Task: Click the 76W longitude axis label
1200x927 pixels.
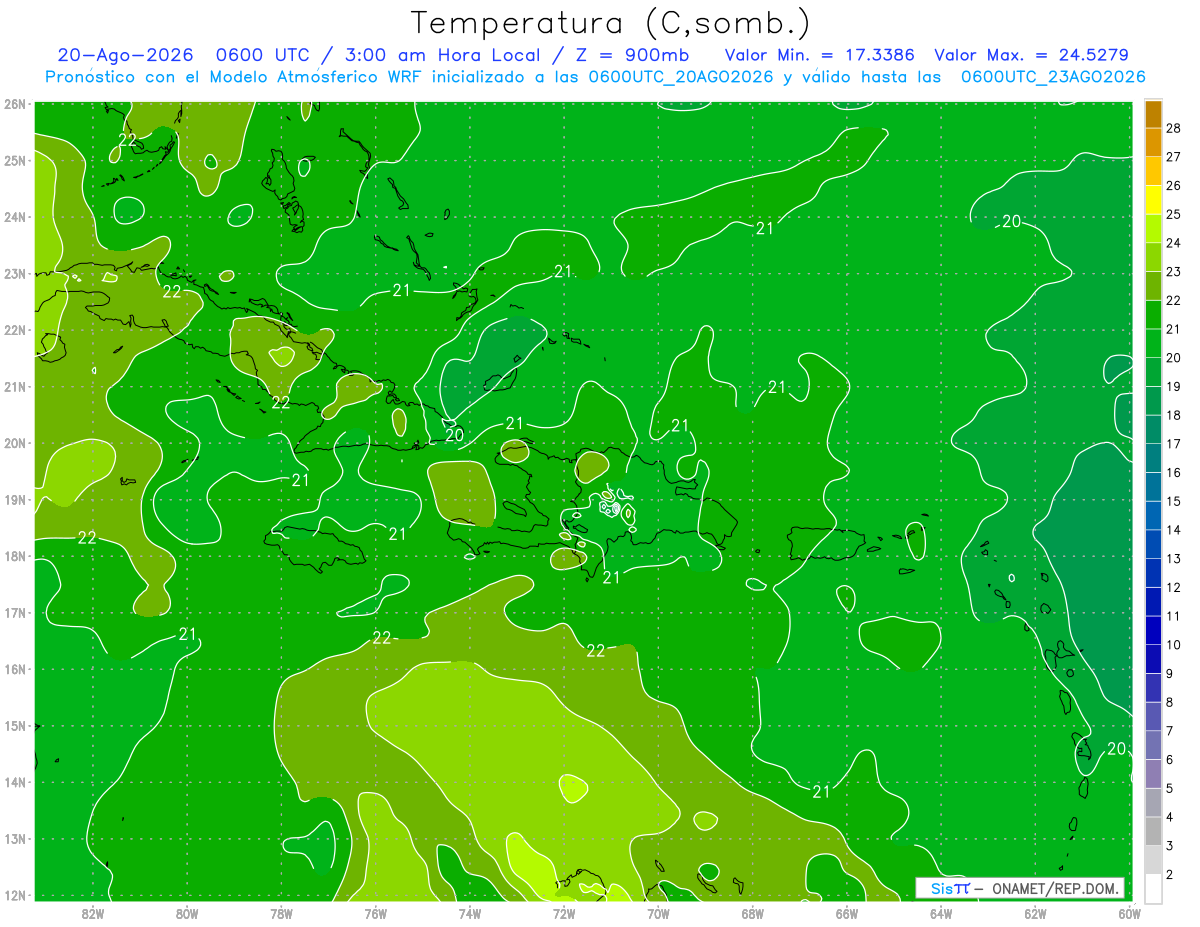Action: (x=376, y=913)
